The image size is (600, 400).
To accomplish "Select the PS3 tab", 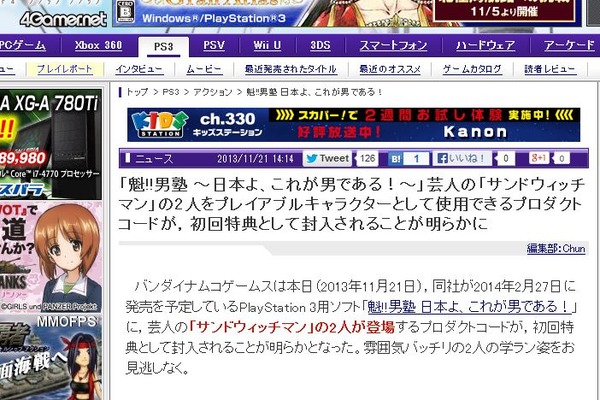I will pyautogui.click(x=163, y=47).
